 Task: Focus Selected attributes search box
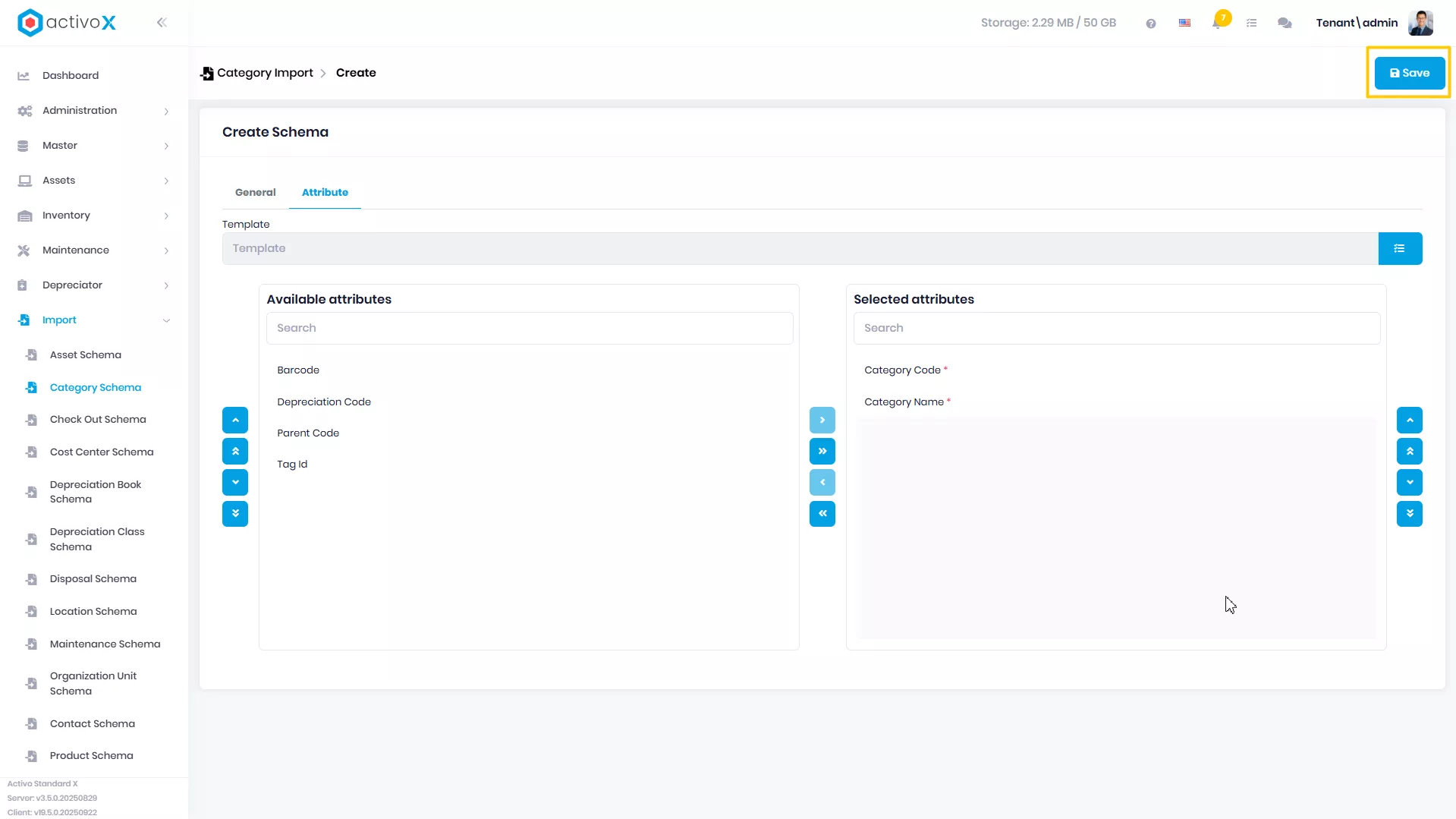1117,329
